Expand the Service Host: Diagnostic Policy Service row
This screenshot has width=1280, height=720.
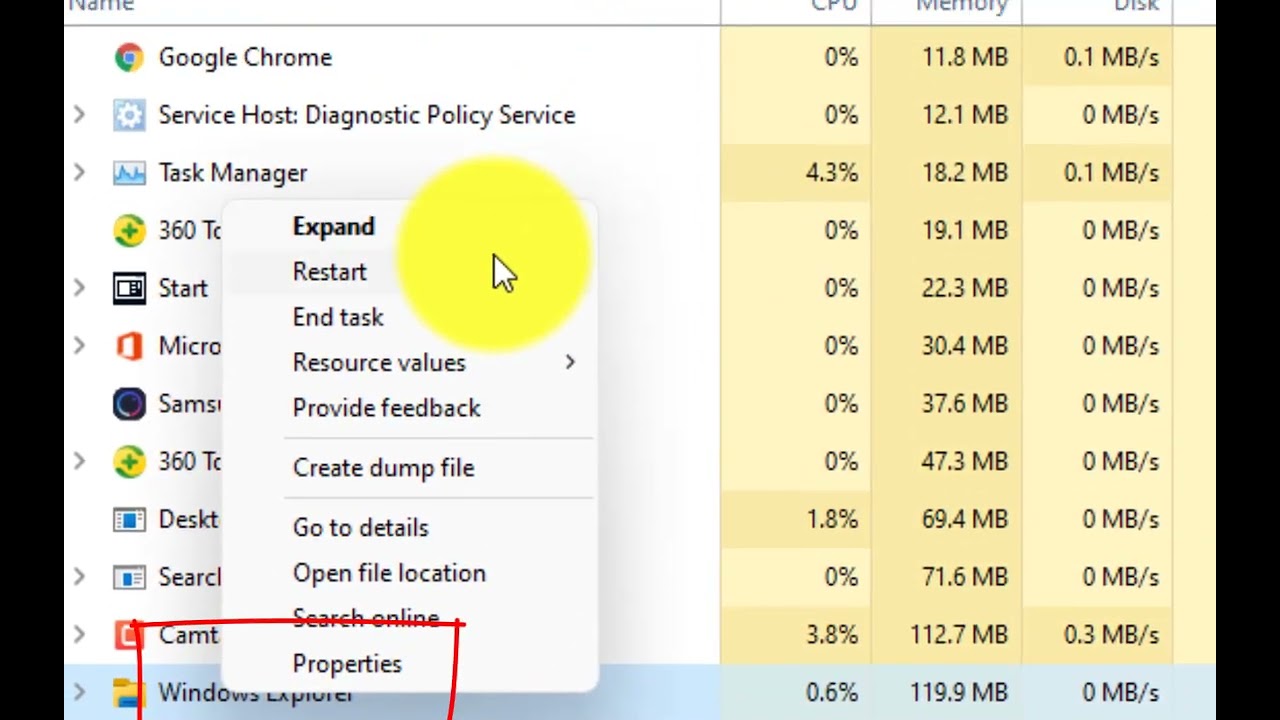coord(79,115)
